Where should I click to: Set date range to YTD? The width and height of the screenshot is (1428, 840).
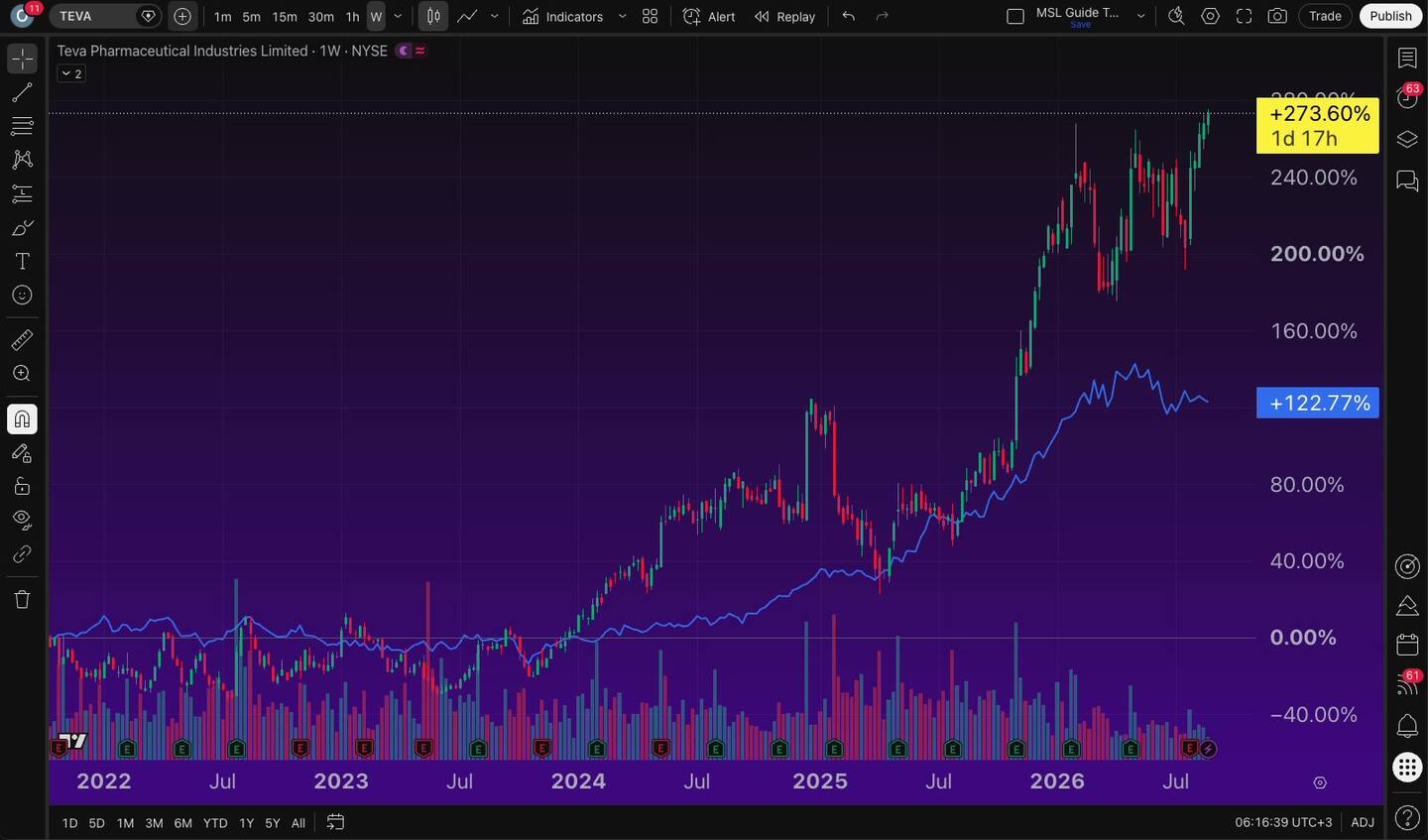215,823
